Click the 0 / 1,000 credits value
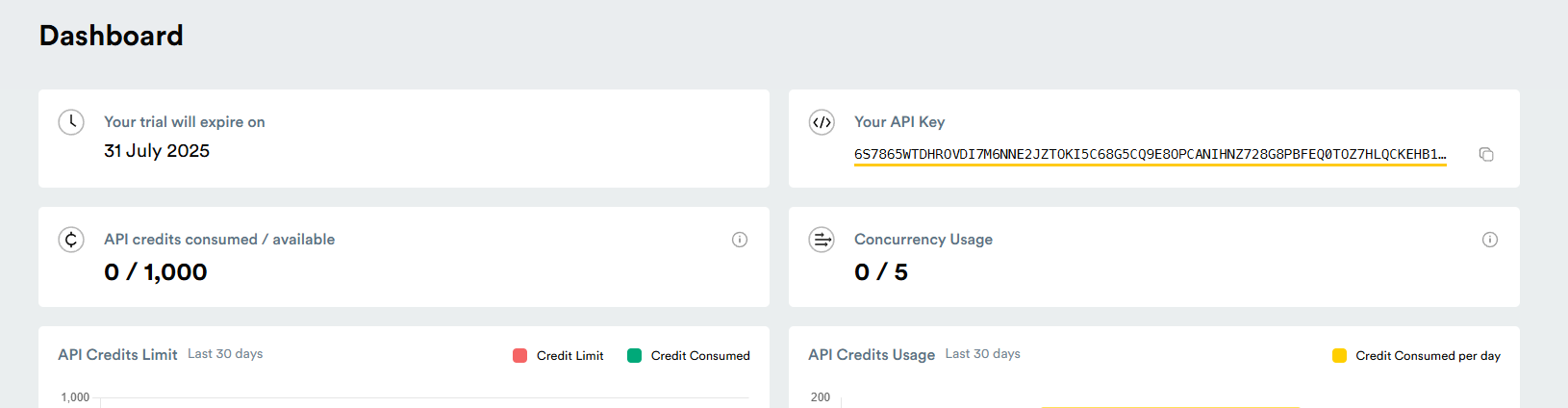This screenshot has width=1568, height=408. click(156, 272)
